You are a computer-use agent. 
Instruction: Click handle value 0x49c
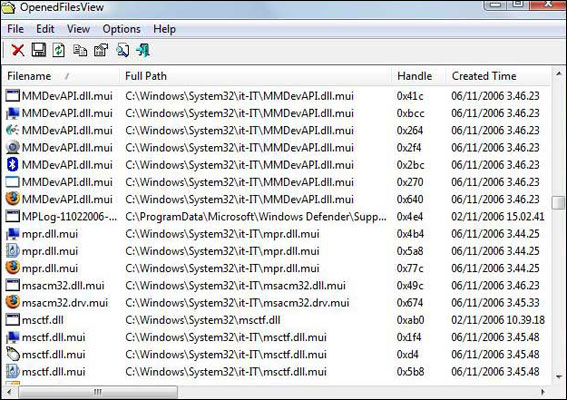point(410,286)
